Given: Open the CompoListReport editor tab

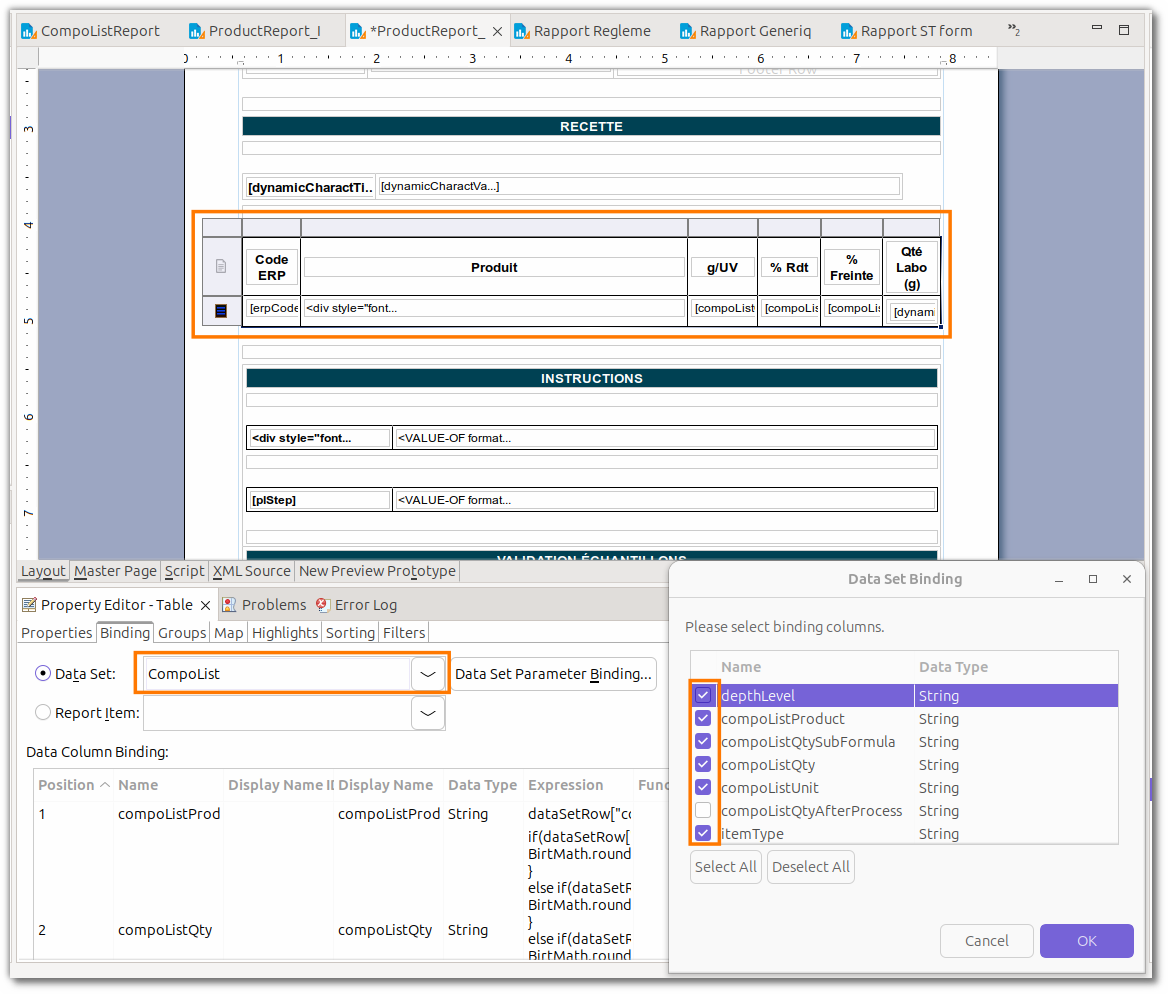Looking at the screenshot, I should [91, 31].
